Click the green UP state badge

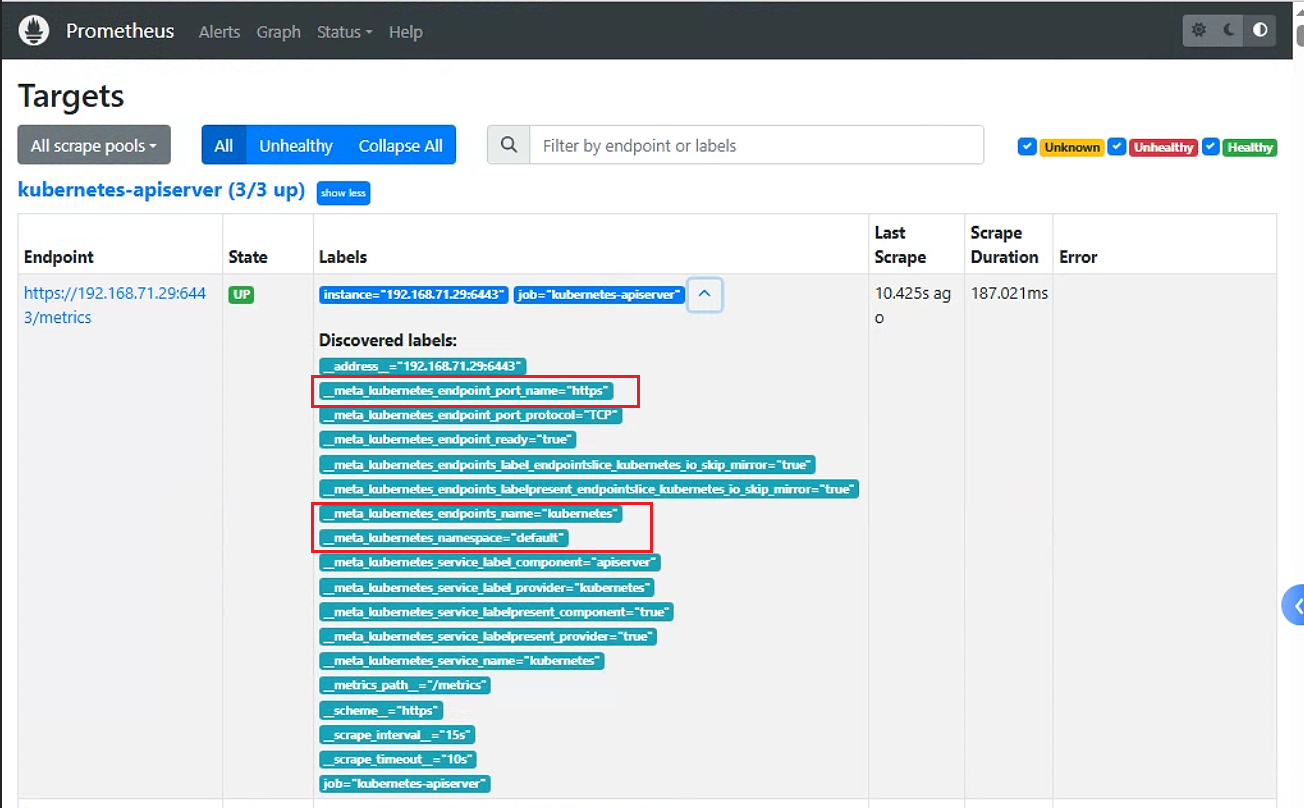[241, 295]
